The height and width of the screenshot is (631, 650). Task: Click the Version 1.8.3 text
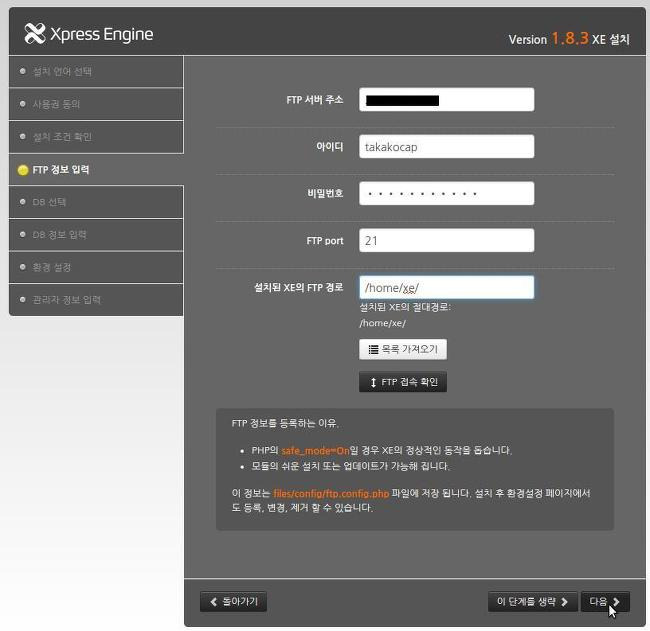(549, 39)
